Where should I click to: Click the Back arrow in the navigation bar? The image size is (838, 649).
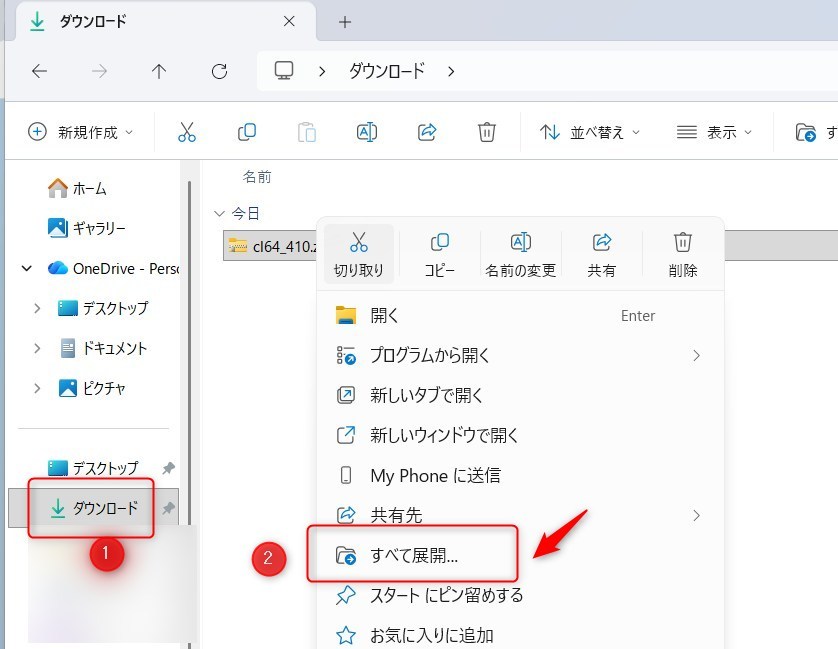(x=39, y=71)
